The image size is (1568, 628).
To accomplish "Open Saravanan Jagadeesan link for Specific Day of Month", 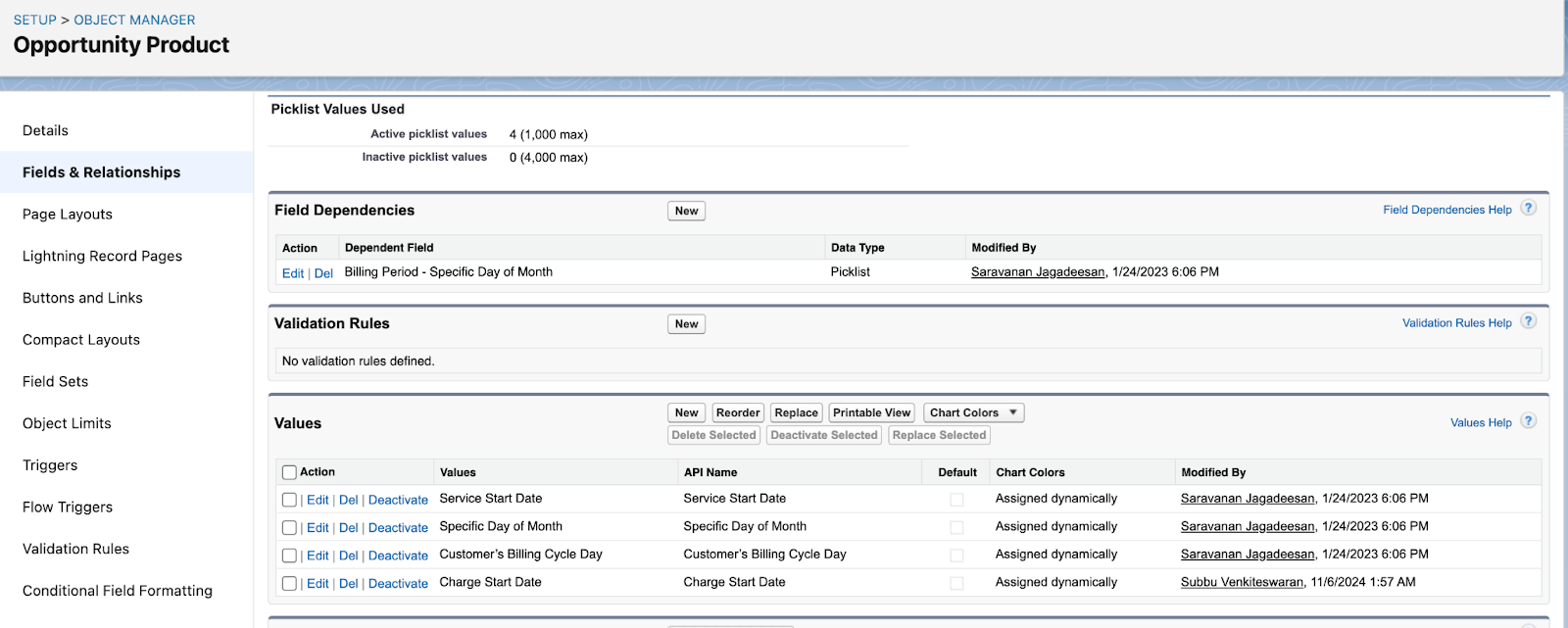I will [1248, 526].
